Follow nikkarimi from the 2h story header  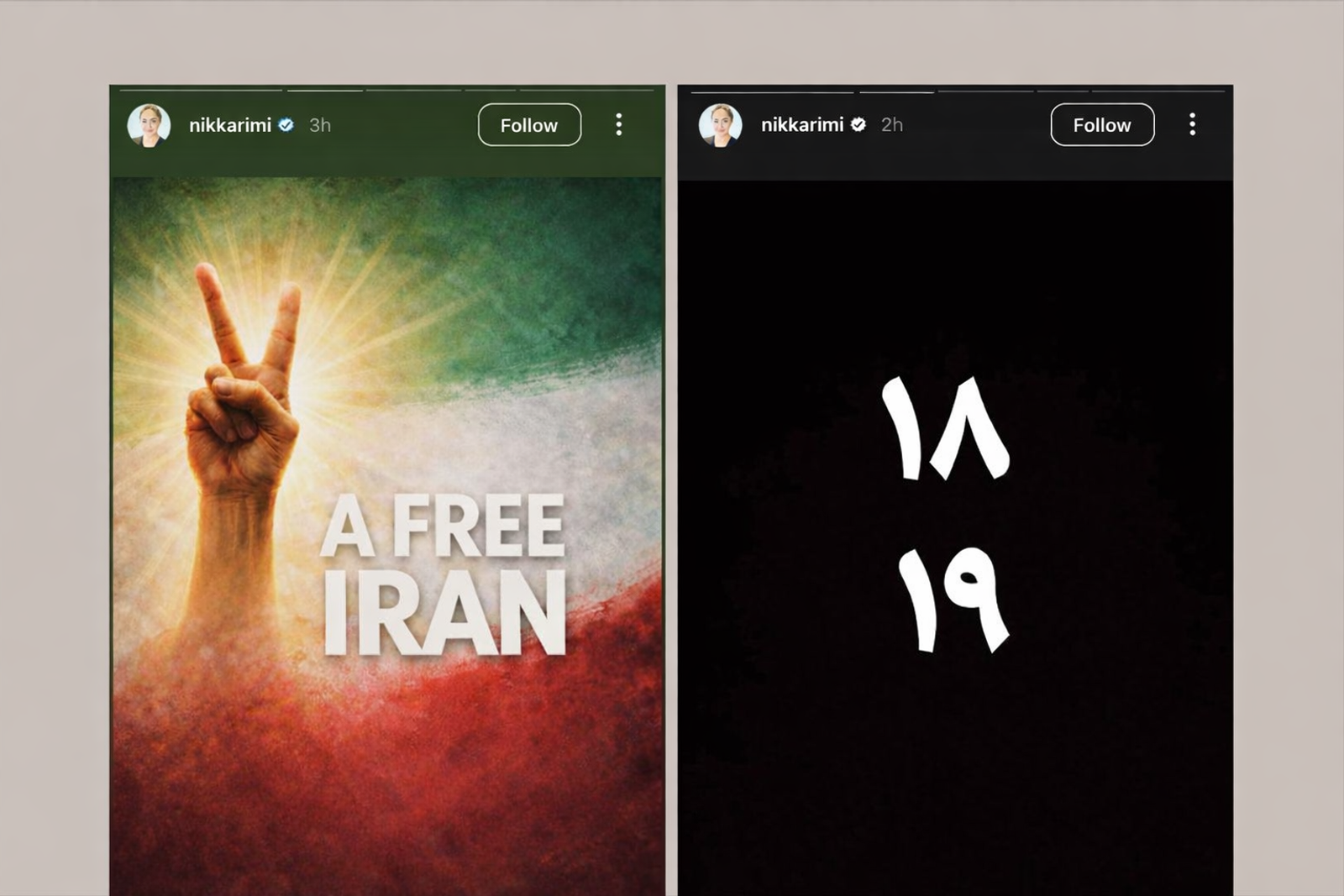[1102, 125]
